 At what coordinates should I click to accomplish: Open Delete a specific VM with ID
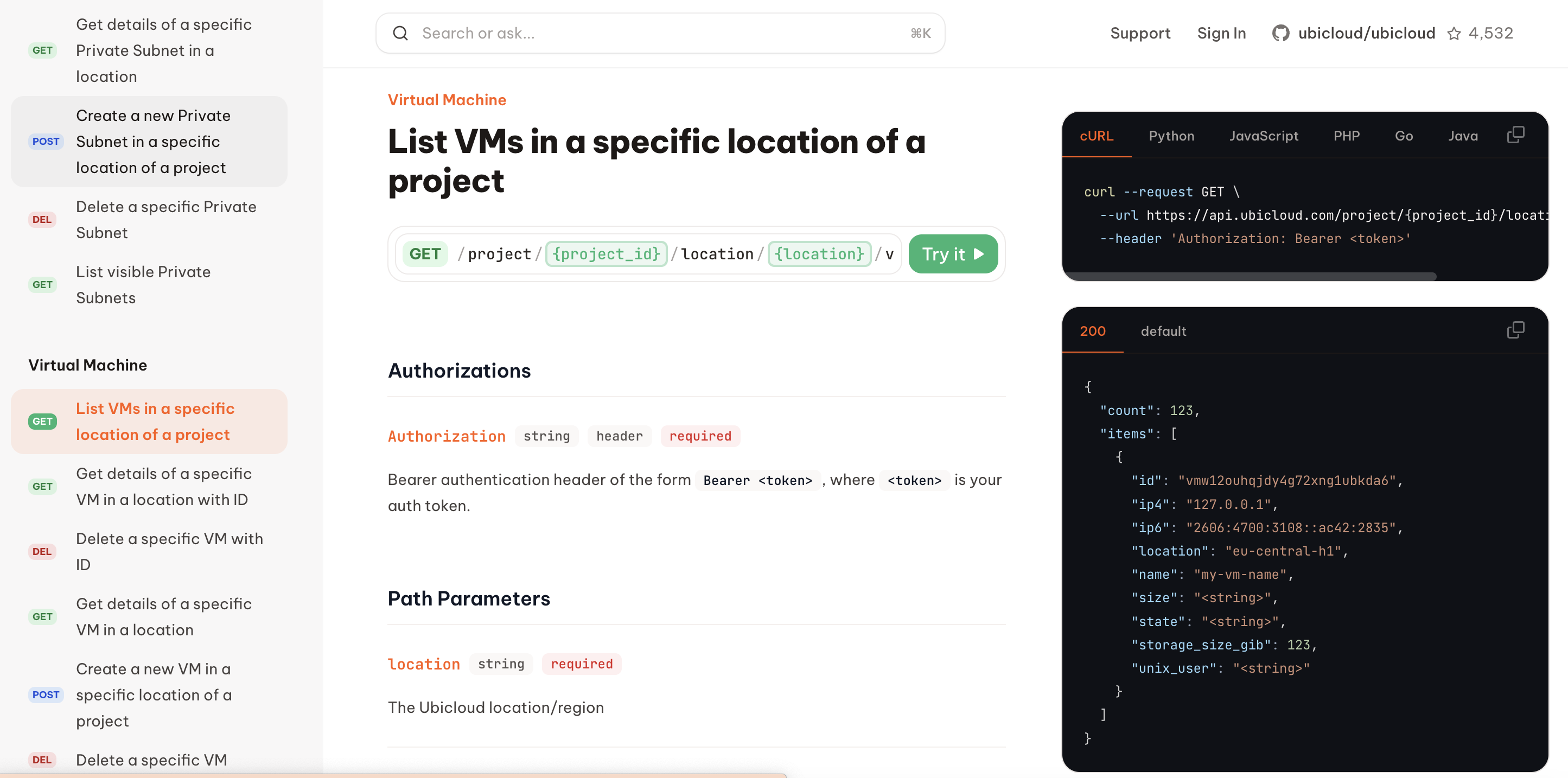click(149, 552)
